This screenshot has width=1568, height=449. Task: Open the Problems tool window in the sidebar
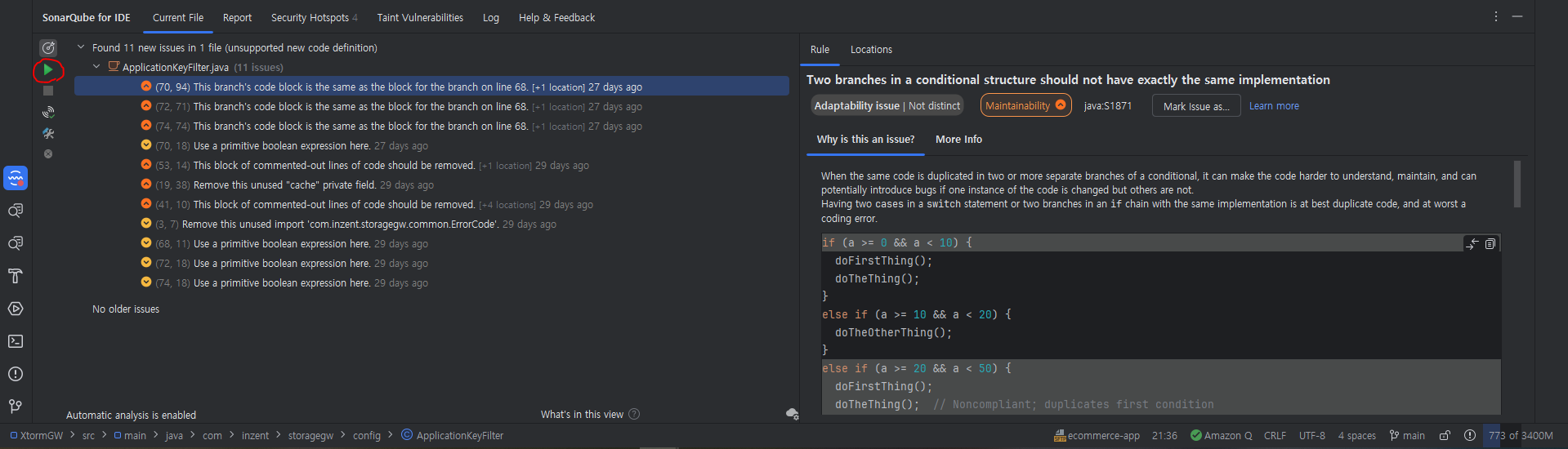pos(16,374)
